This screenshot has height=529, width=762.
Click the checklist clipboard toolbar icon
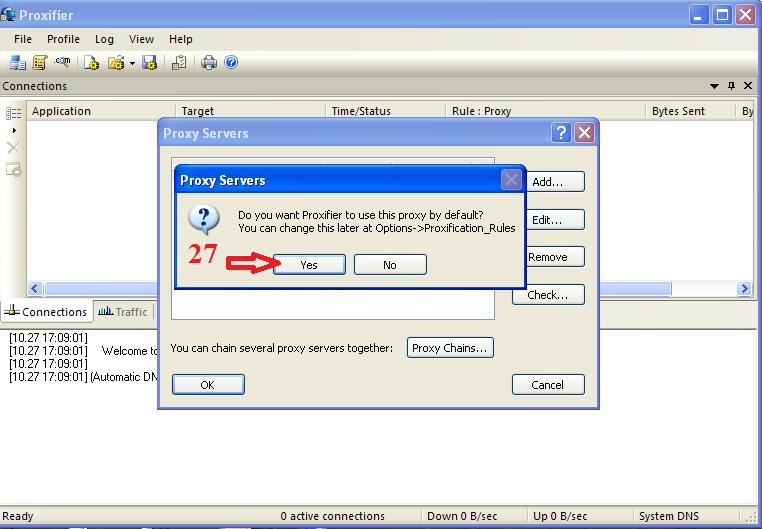pos(179,63)
